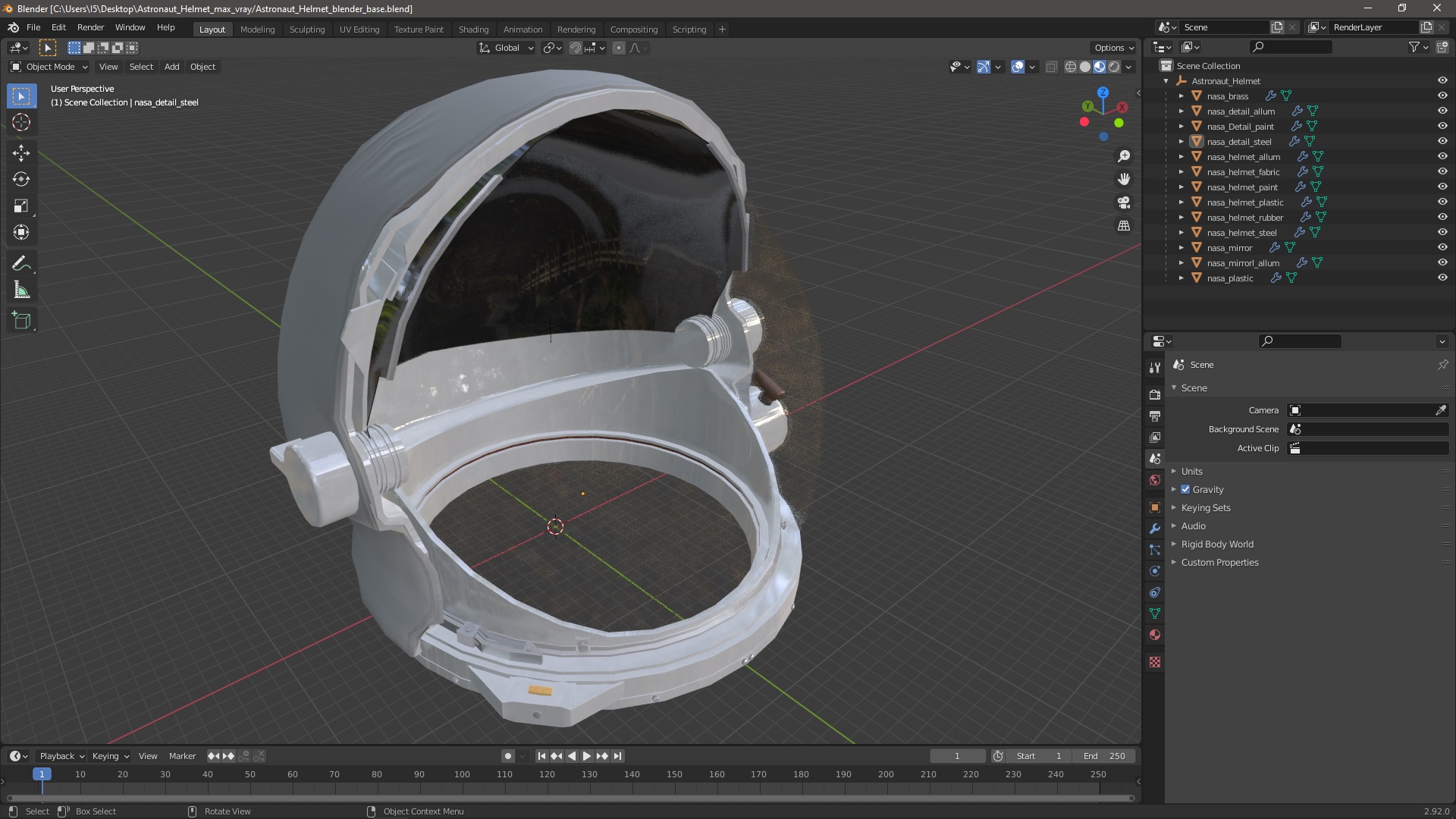Select the Annotate tool
This screenshot has height=819, width=1456.
[x=21, y=263]
